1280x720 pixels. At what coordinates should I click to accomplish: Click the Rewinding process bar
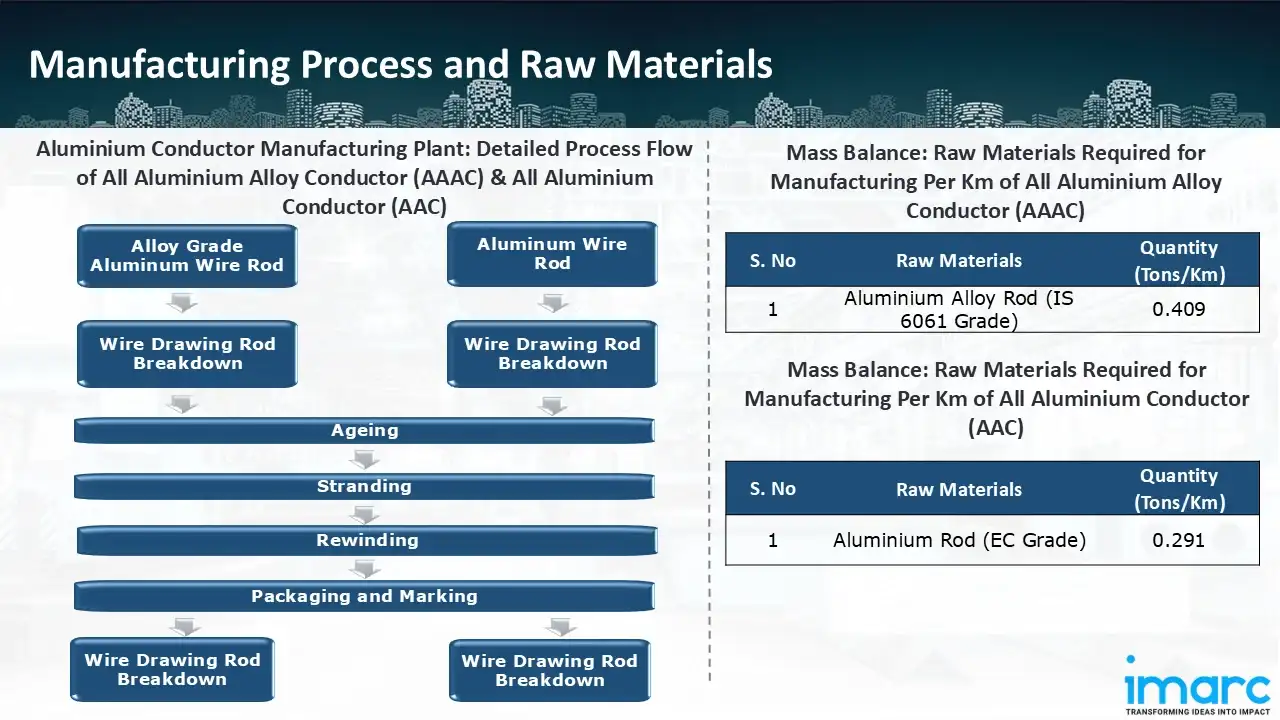[367, 541]
